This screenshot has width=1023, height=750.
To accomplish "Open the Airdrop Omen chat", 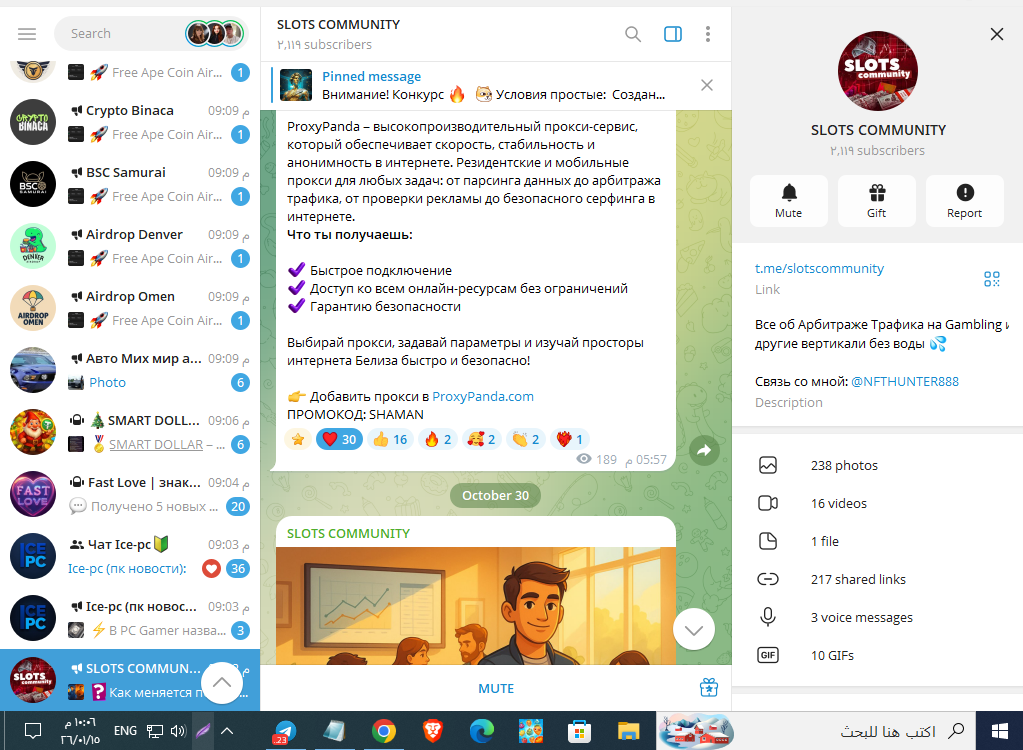I will click(130, 308).
